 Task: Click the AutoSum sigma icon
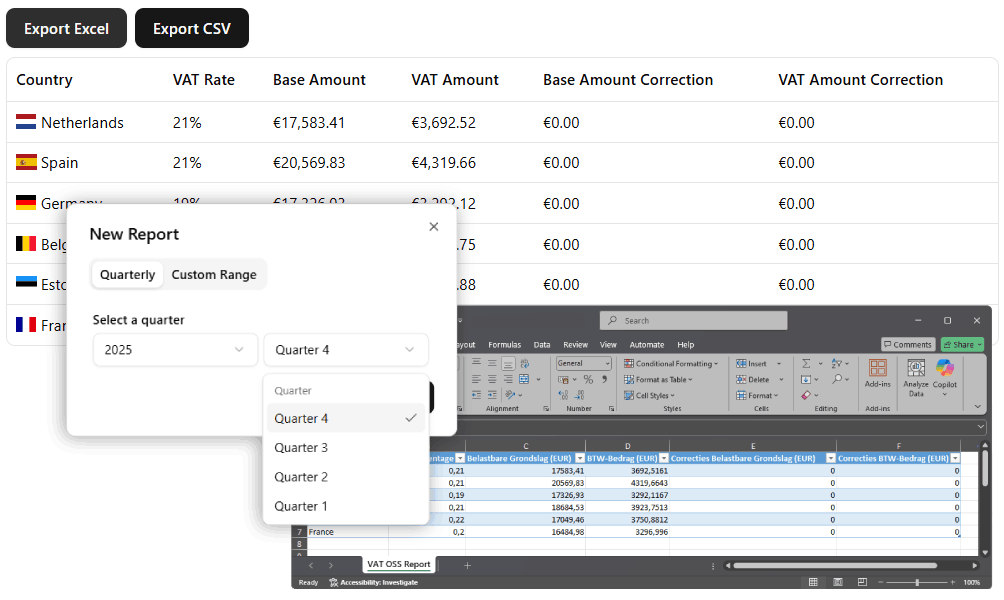coord(806,364)
